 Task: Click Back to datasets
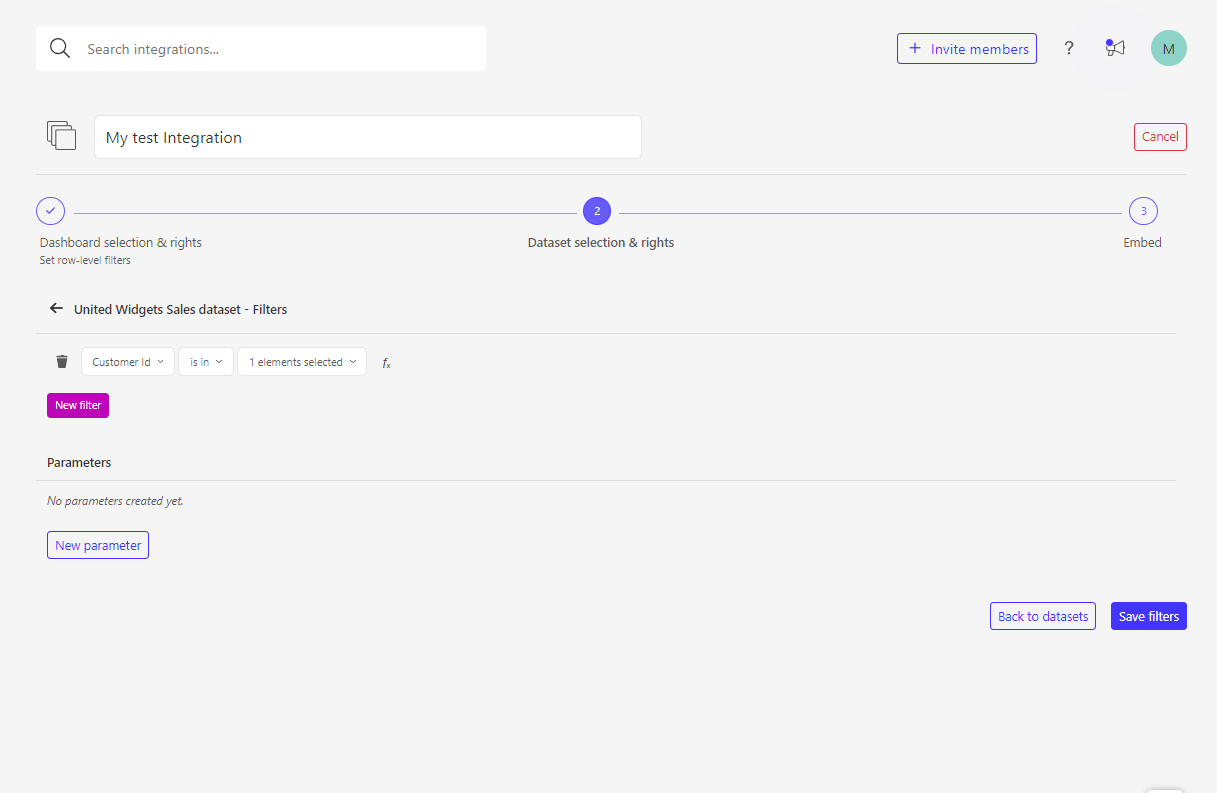point(1043,616)
